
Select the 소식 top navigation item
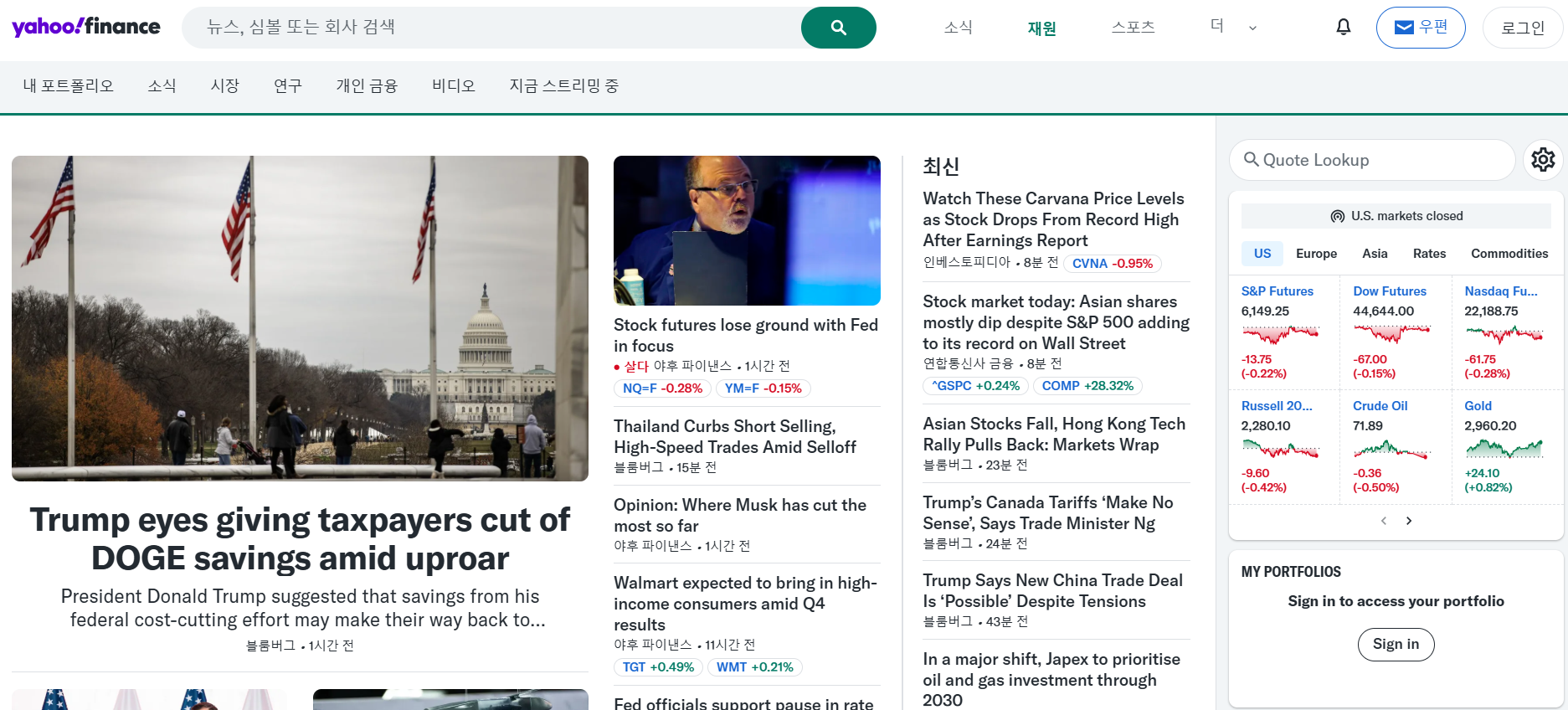[x=959, y=27]
